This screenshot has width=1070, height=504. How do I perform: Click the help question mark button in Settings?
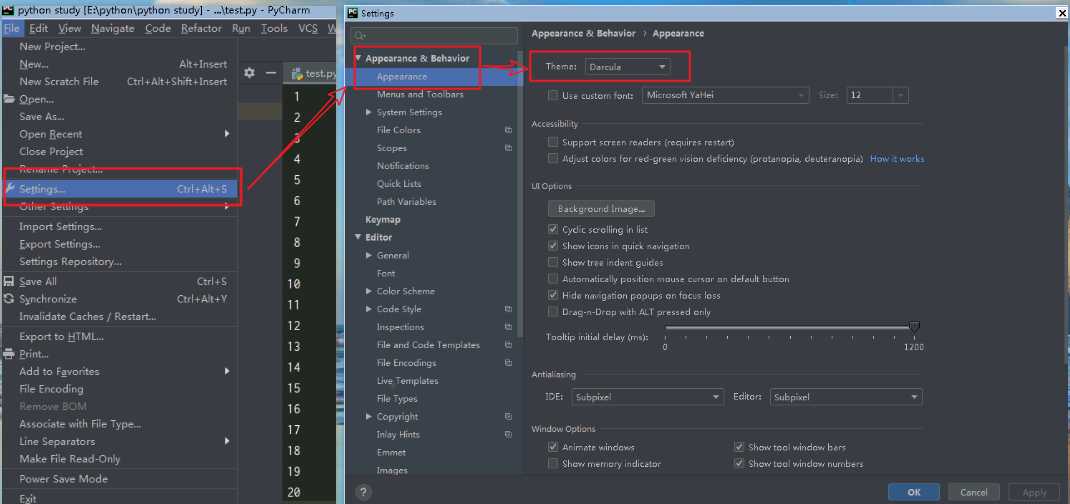[x=364, y=492]
